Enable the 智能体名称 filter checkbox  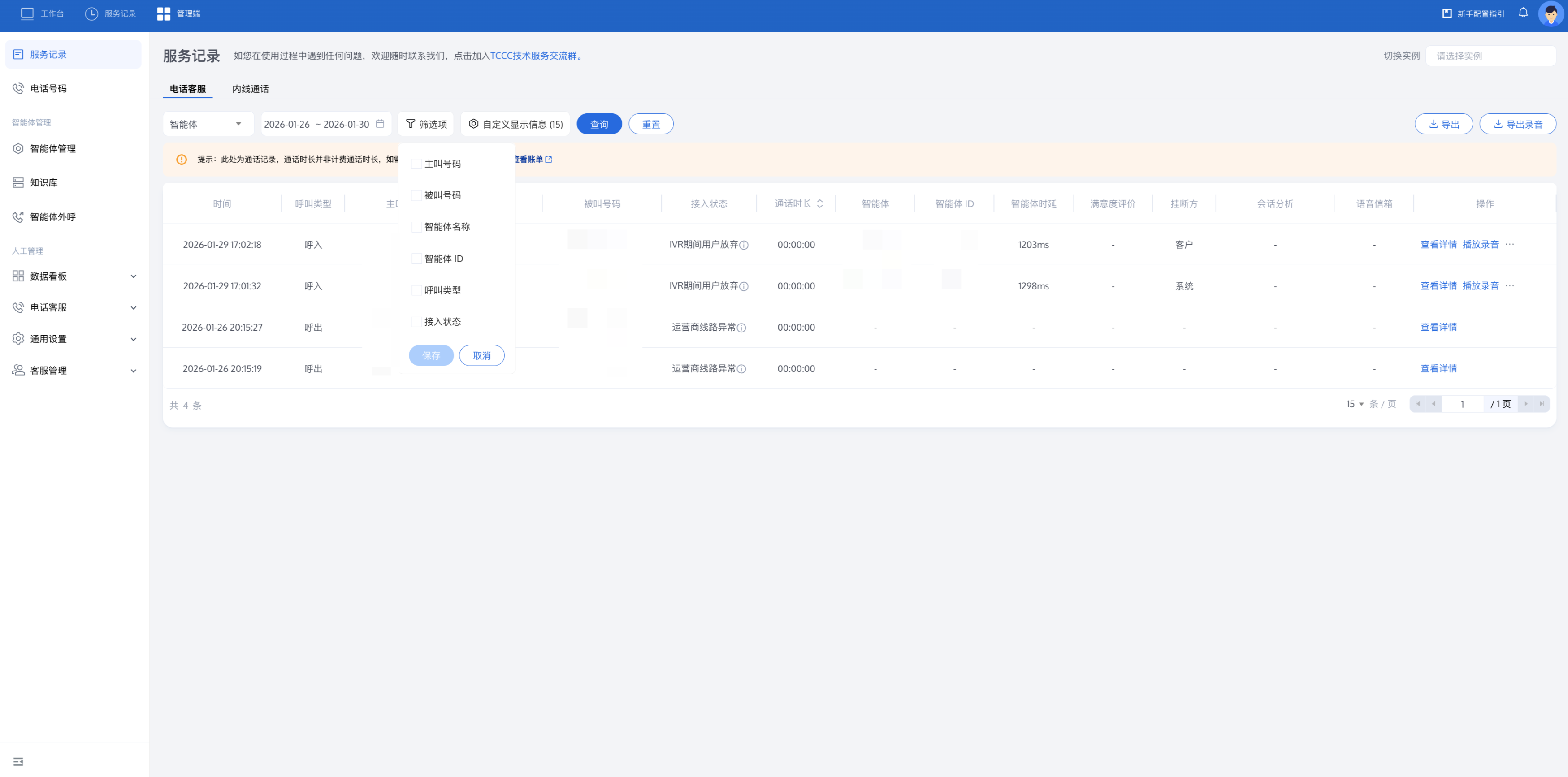point(416,227)
